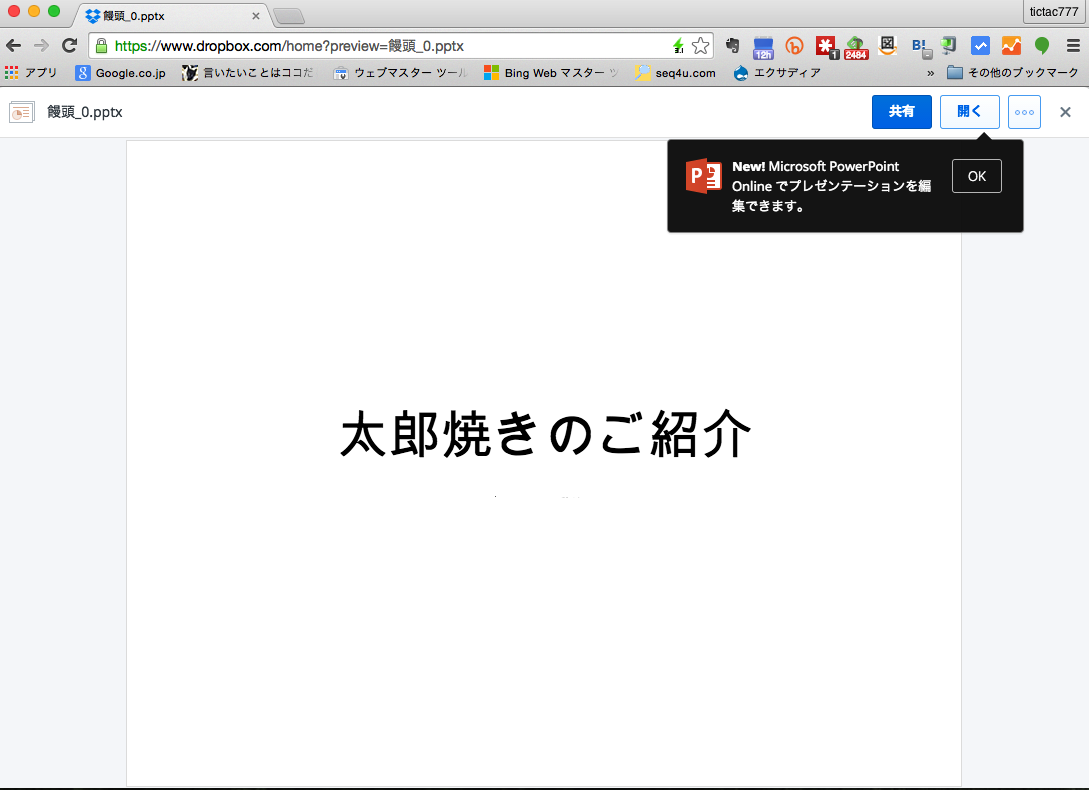Open the green Hangouts extension icon

[x=1042, y=46]
